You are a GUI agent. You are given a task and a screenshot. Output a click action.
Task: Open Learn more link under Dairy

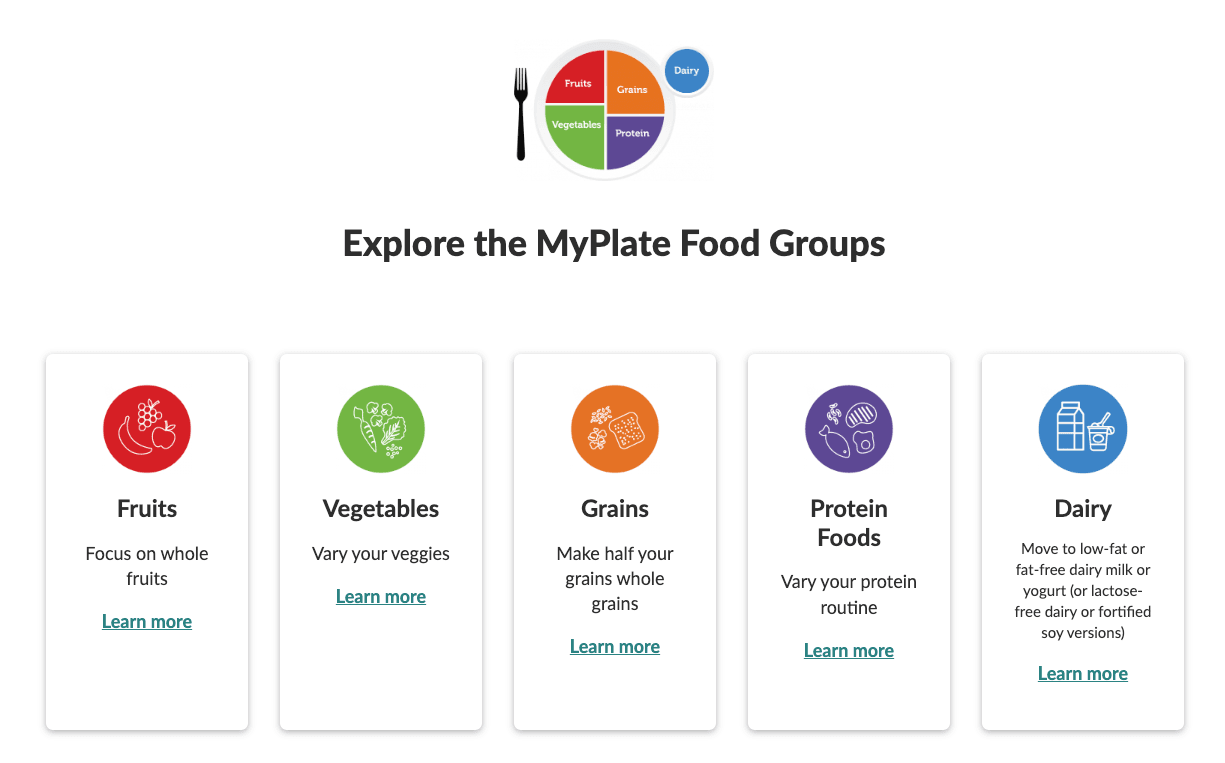tap(1083, 674)
